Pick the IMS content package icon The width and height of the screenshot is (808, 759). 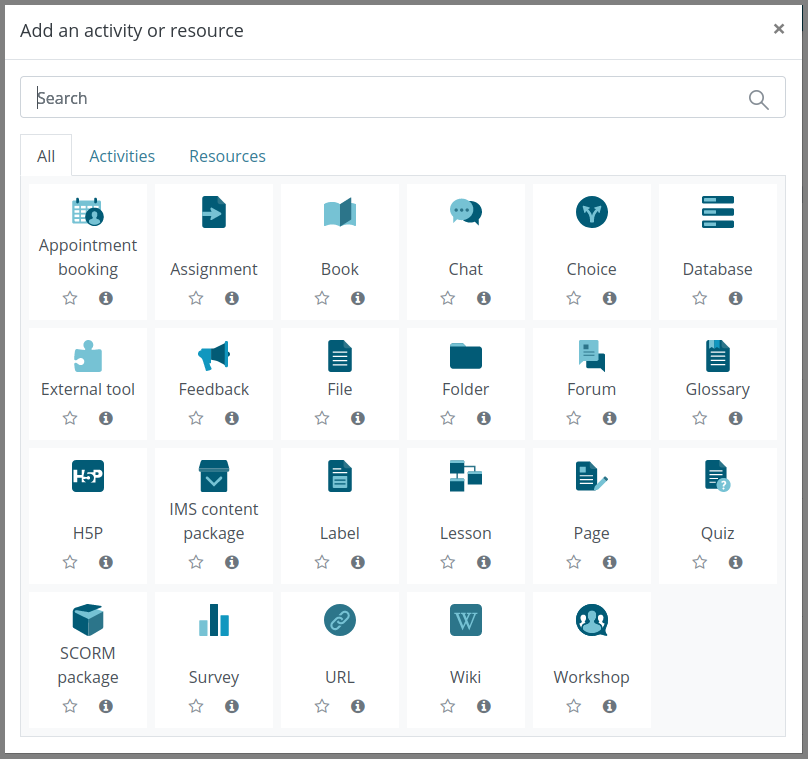click(214, 476)
